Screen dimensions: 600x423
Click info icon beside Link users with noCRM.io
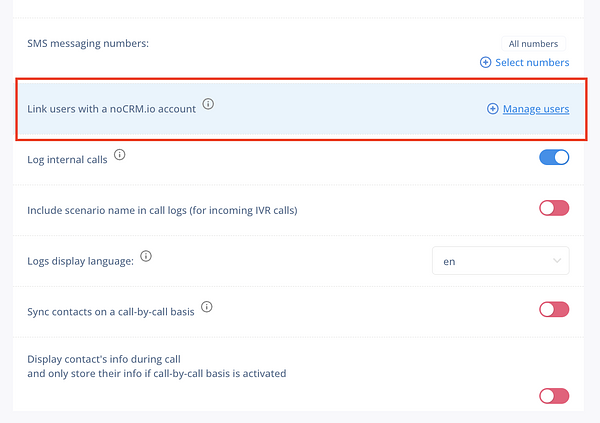[x=208, y=104]
